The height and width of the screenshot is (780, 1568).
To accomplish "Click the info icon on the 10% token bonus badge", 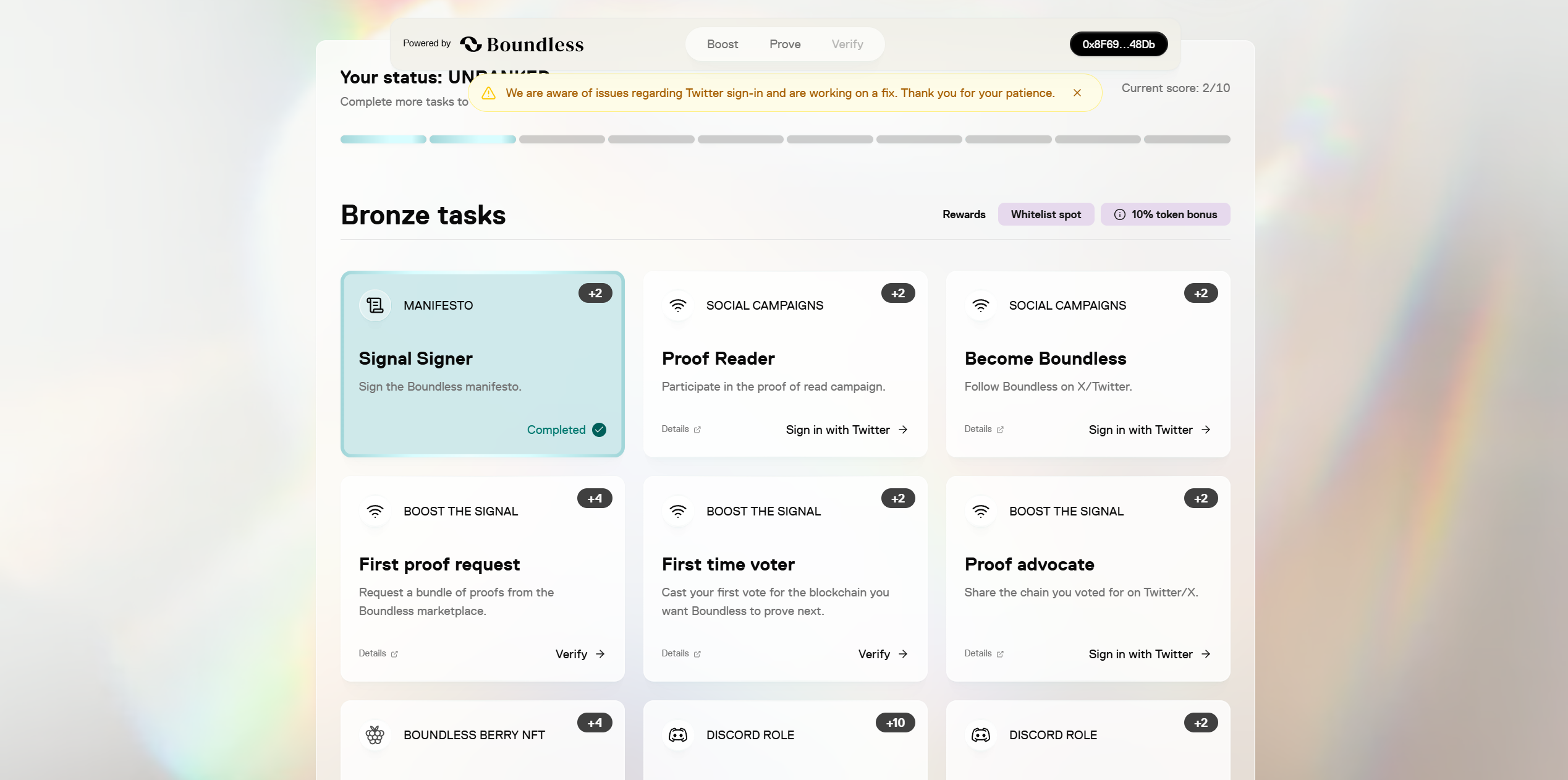I will 1119,214.
